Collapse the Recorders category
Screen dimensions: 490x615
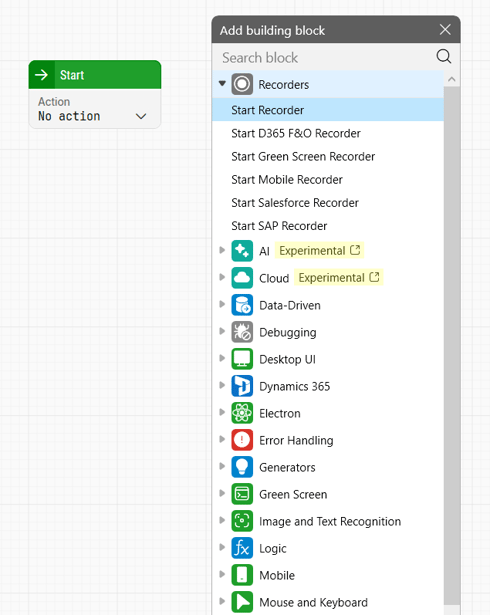[x=222, y=84]
